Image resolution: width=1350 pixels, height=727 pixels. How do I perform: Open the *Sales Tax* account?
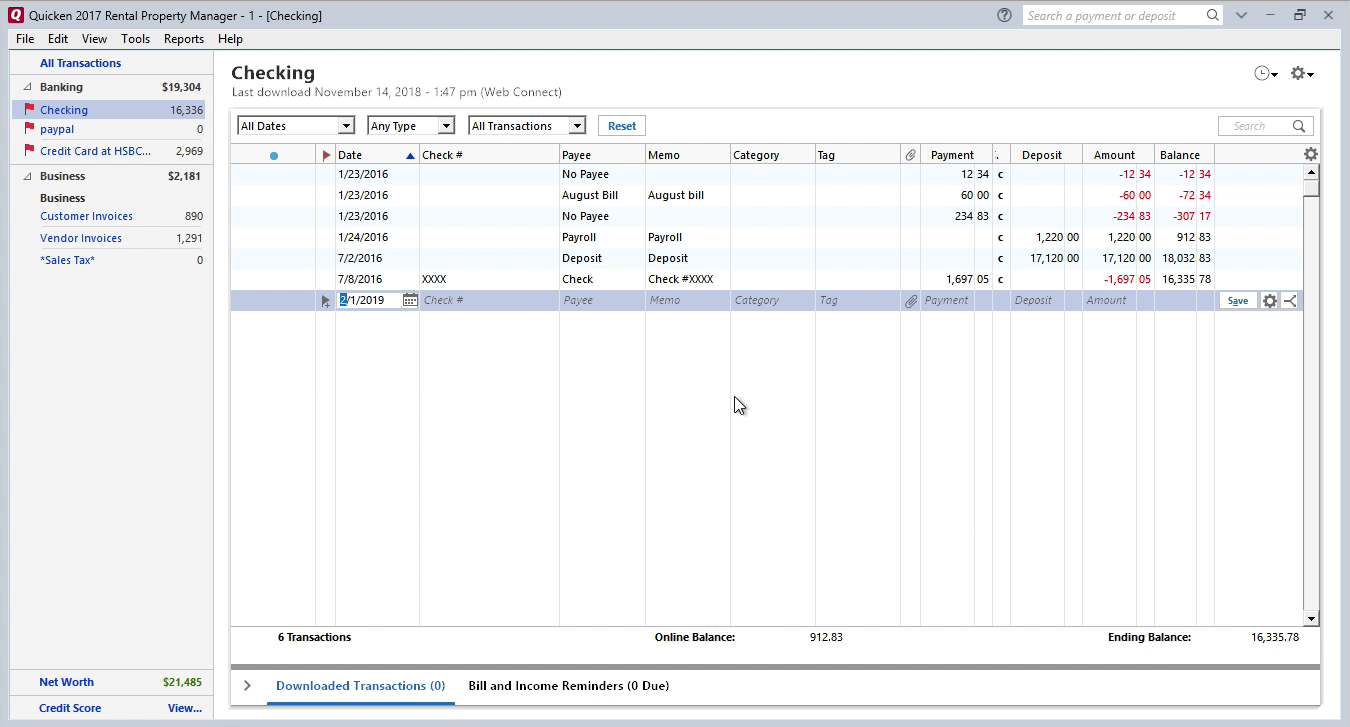[x=67, y=260]
